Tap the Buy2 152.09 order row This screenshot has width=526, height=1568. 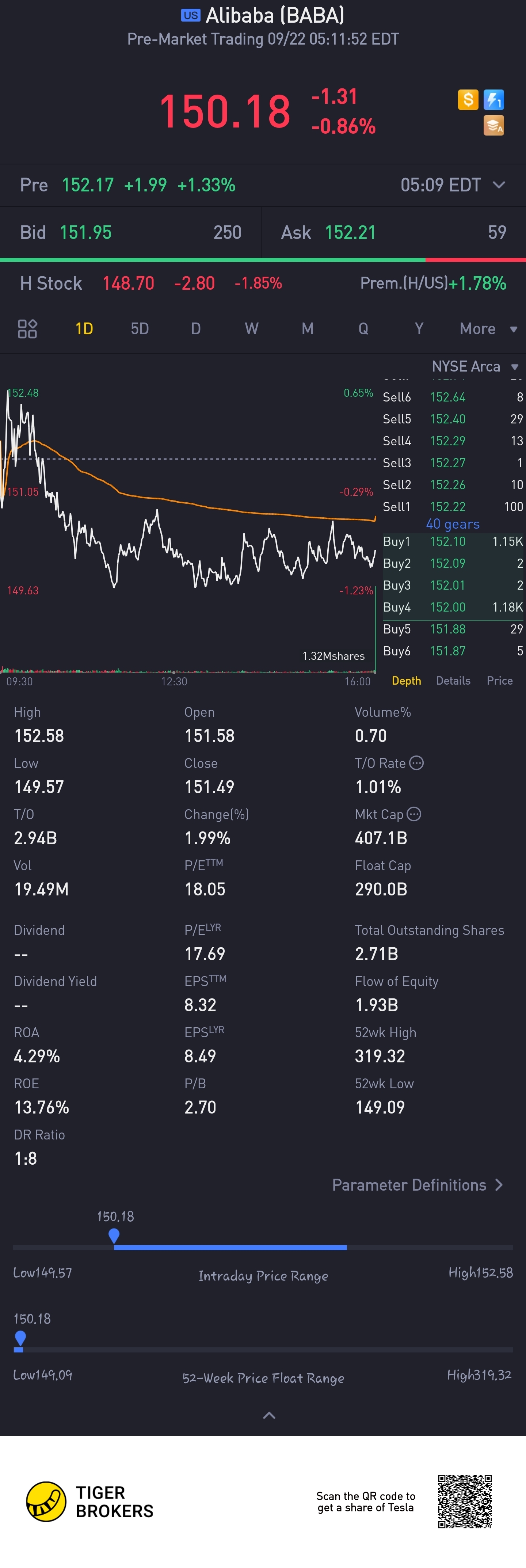pyautogui.click(x=452, y=563)
